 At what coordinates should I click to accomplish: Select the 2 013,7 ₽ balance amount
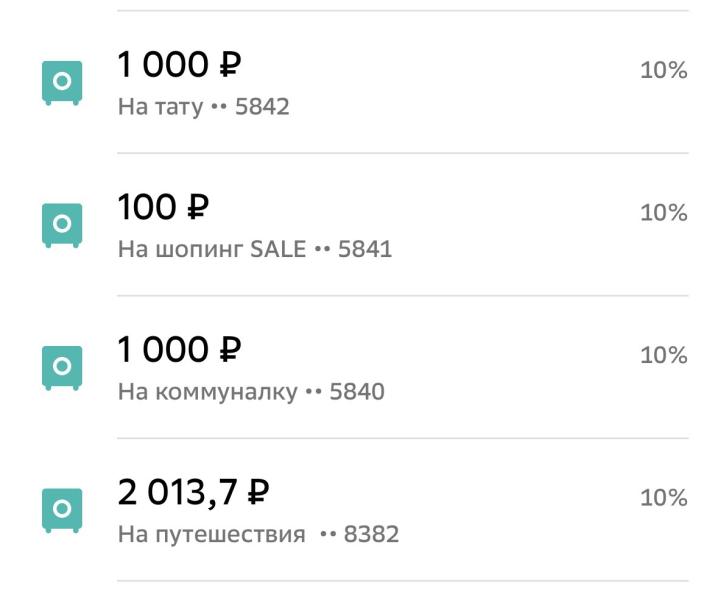(x=195, y=494)
